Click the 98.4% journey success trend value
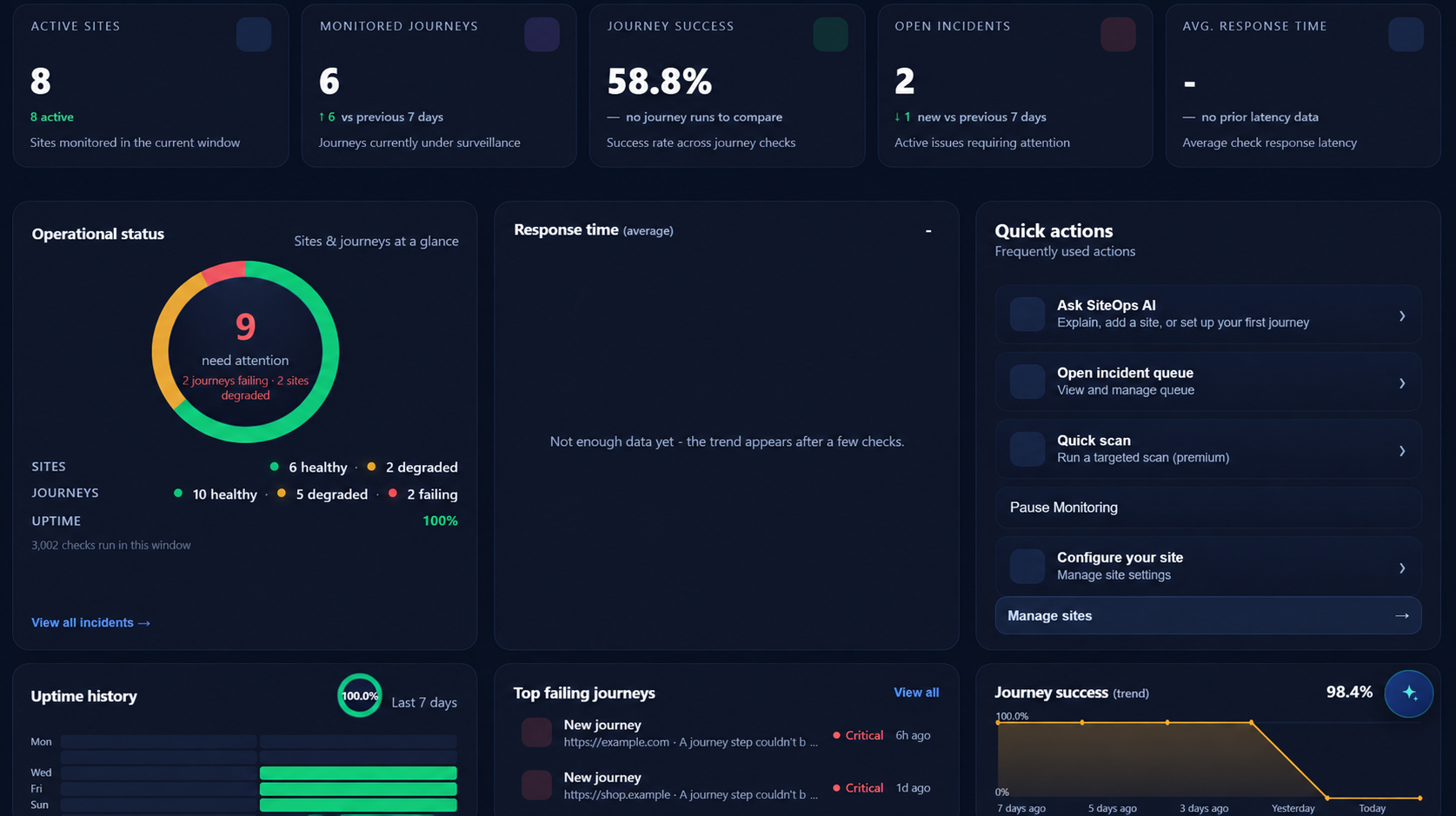The height and width of the screenshot is (816, 1456). (1349, 692)
